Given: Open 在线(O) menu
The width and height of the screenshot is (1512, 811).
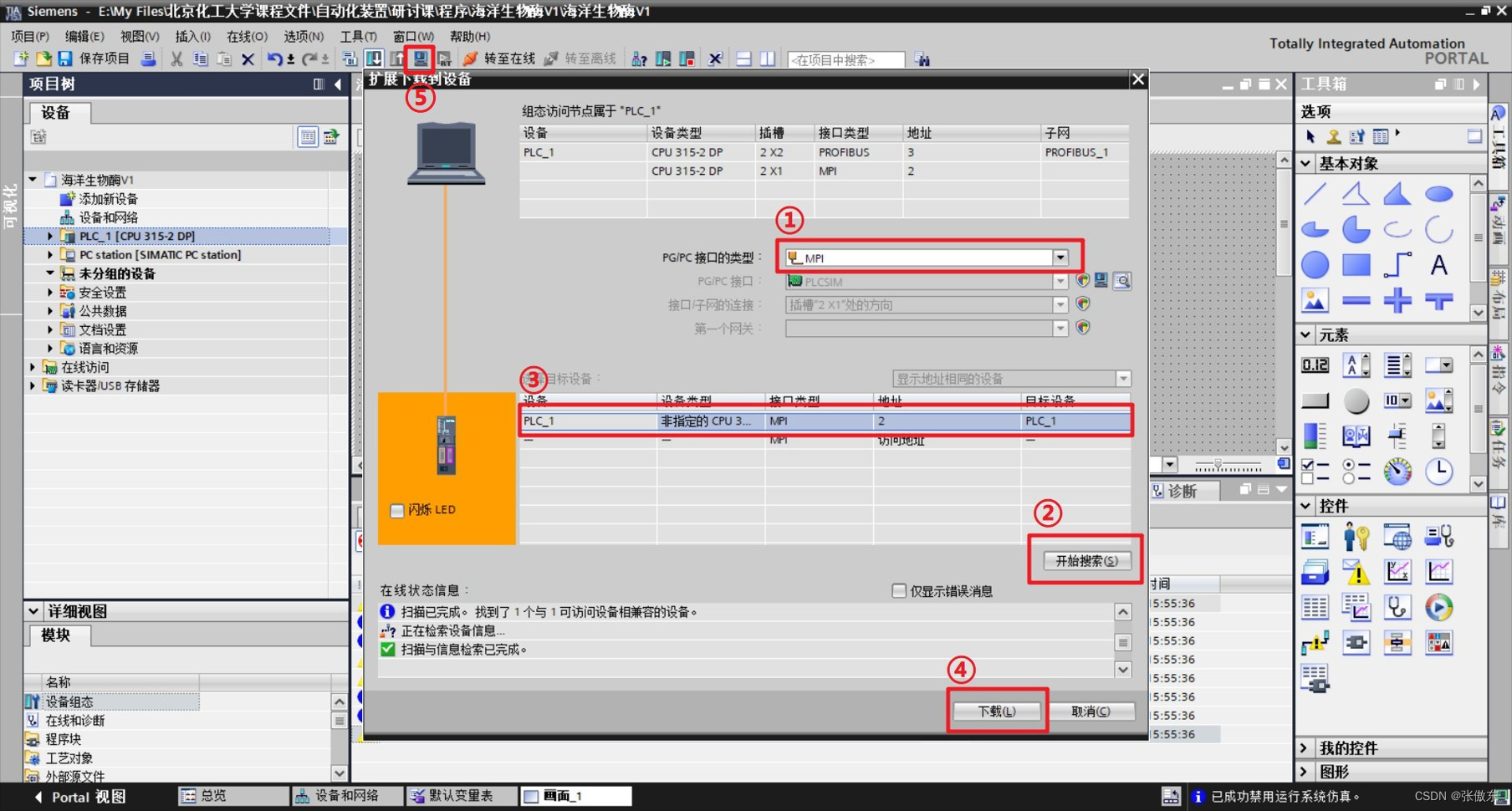Looking at the screenshot, I should pyautogui.click(x=248, y=36).
